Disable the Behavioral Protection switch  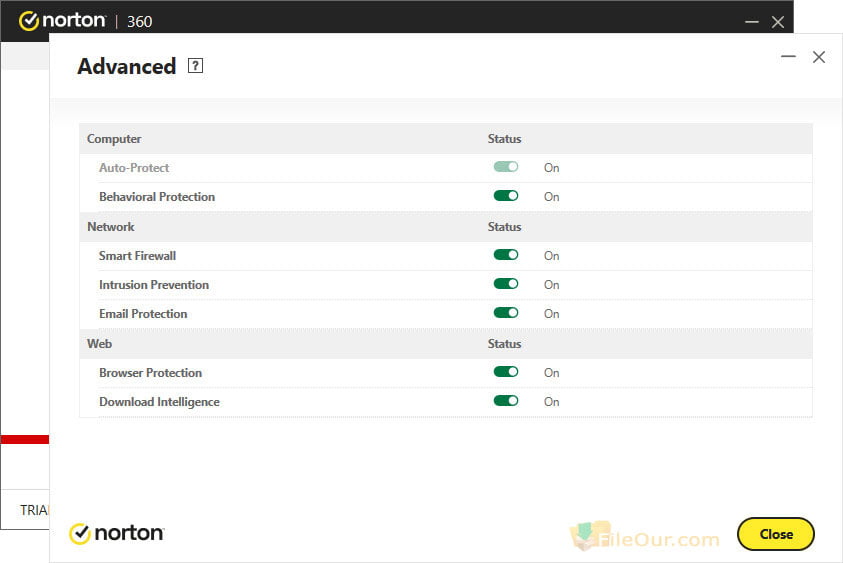506,197
